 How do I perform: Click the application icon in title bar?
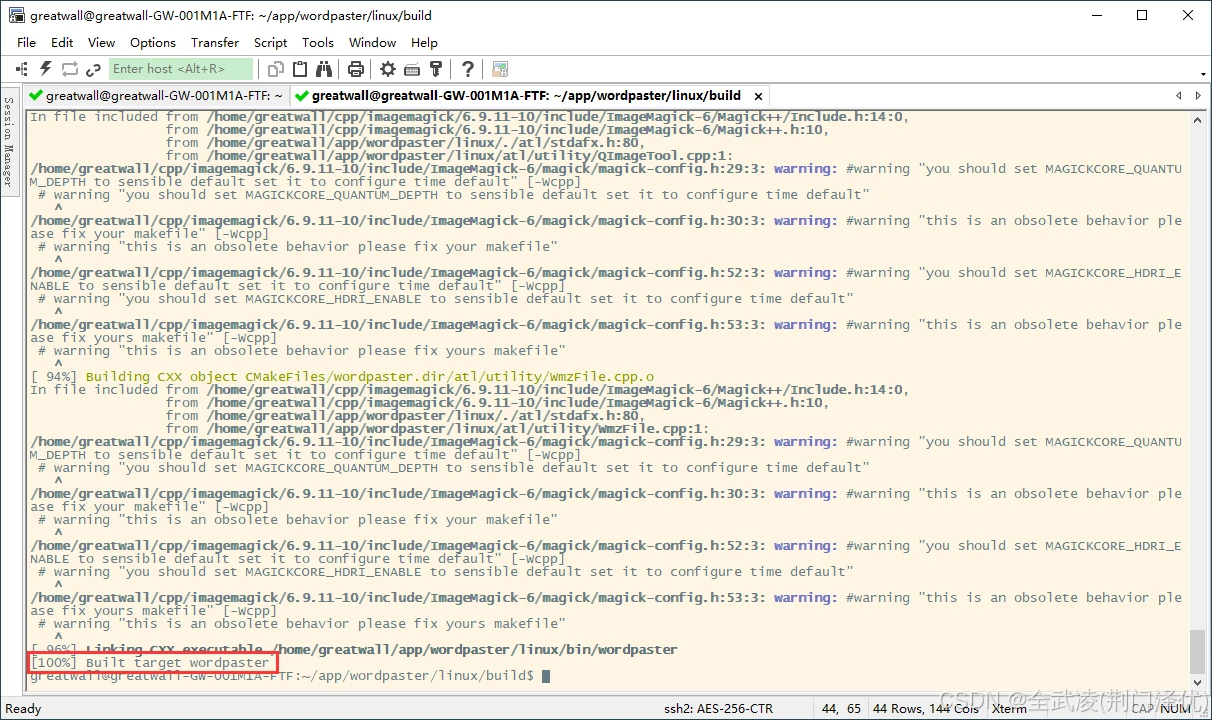tap(17, 15)
